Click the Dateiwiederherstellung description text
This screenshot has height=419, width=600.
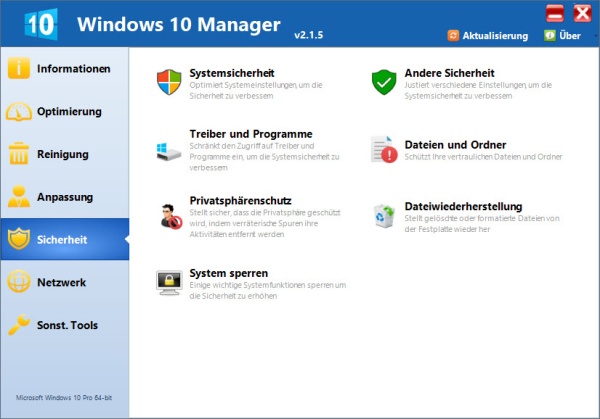coord(482,223)
